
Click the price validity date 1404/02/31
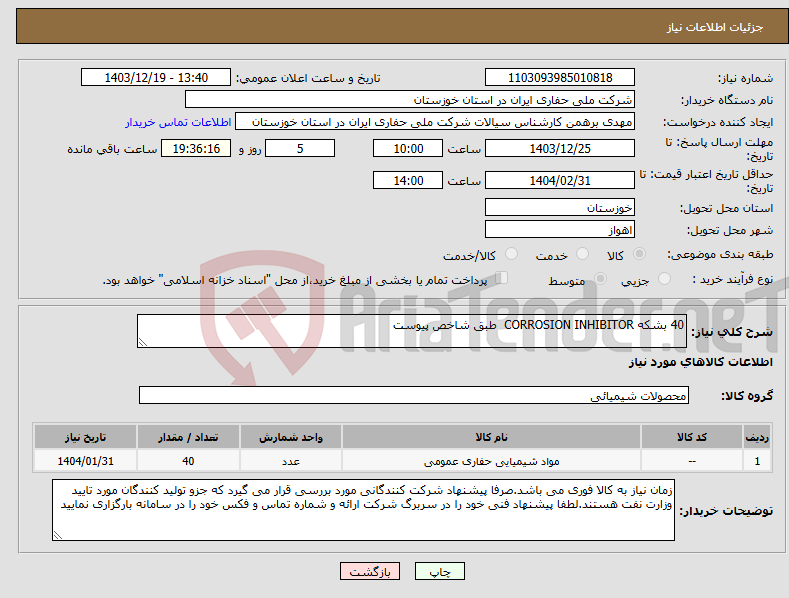(560, 180)
